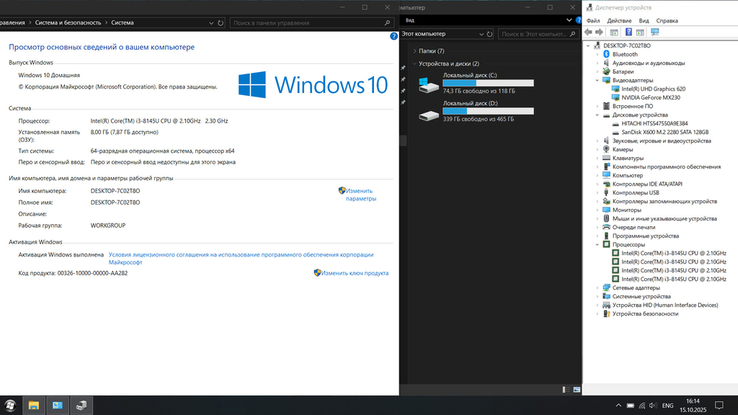The height and width of the screenshot is (415, 738).
Task: Collapse the Процессоры node
Action: pos(597,245)
